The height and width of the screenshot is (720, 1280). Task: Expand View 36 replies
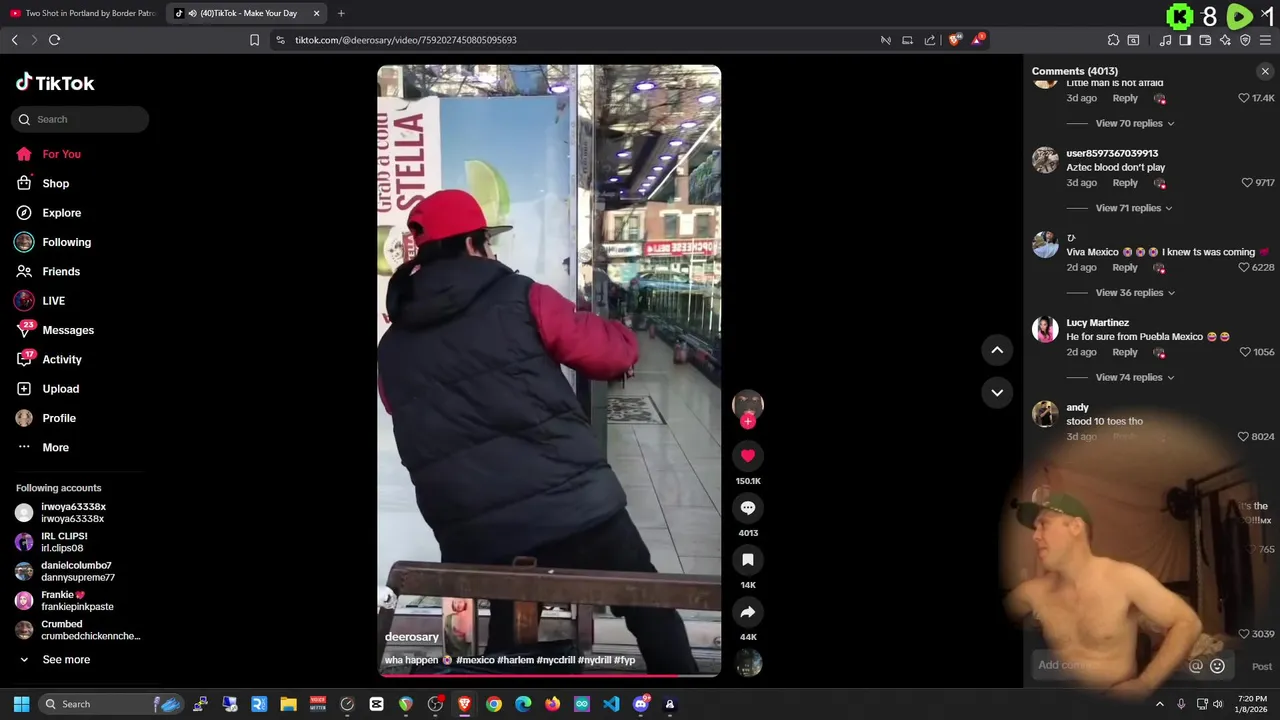pos(1135,293)
